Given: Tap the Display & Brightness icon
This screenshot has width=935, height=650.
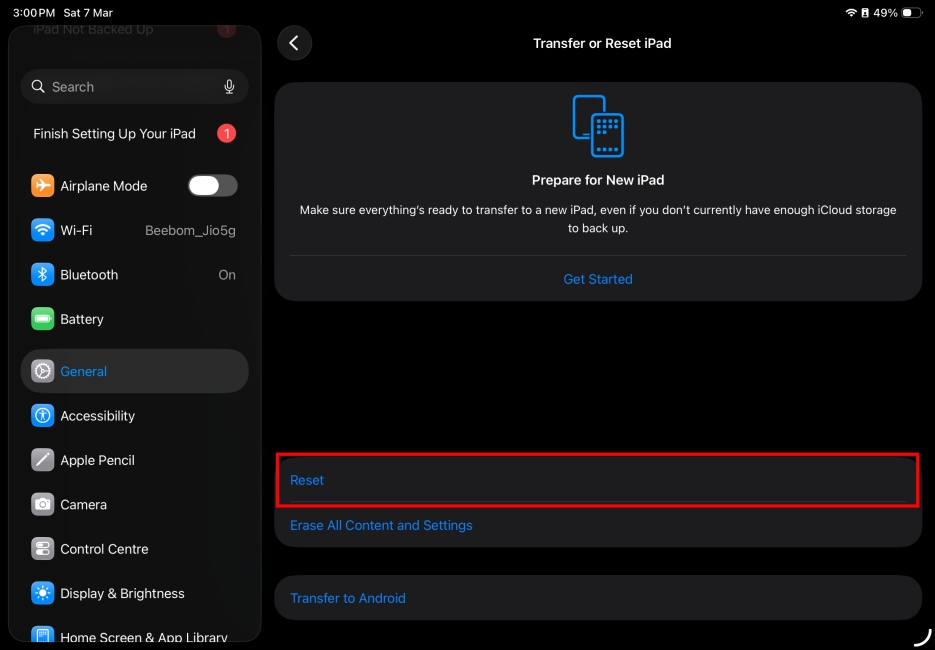Looking at the screenshot, I should [x=42, y=593].
